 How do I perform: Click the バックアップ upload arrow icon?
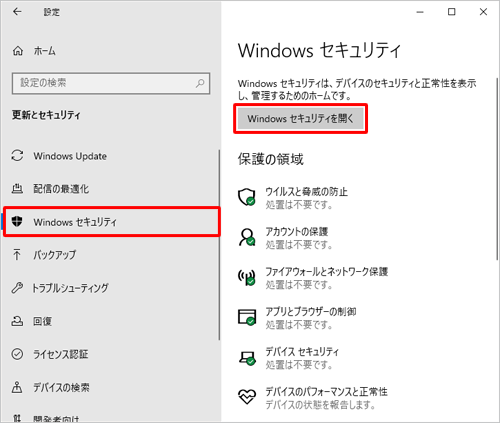[17, 254]
